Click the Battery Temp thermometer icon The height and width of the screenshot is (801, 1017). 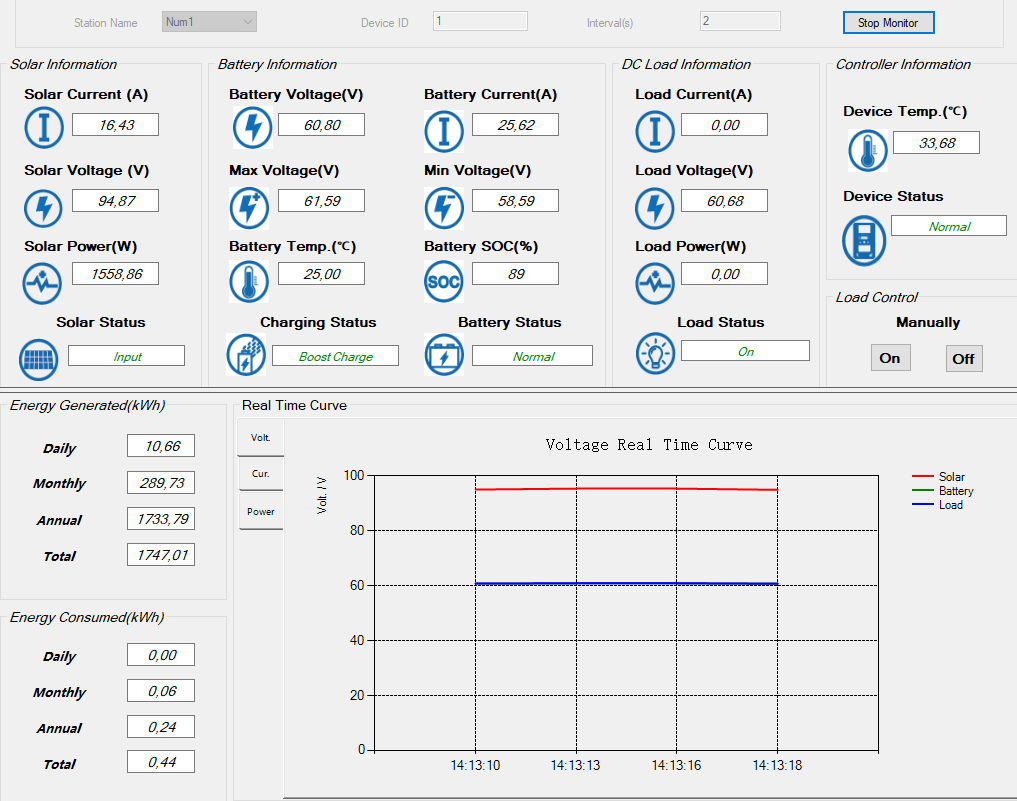point(249,282)
